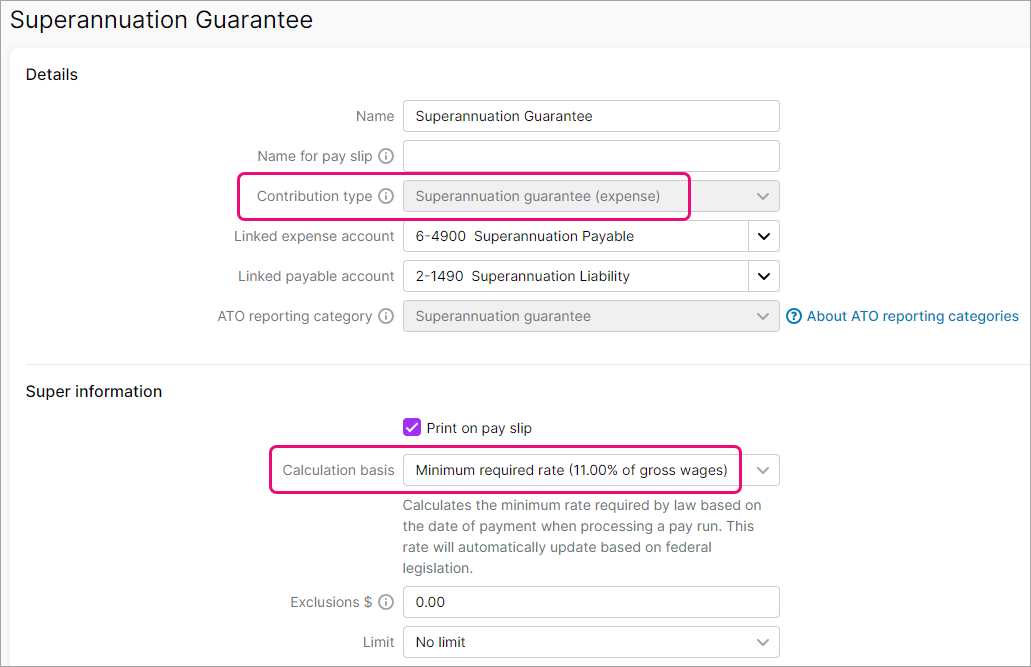
Task: Click the question mark help icon
Action: click(794, 316)
